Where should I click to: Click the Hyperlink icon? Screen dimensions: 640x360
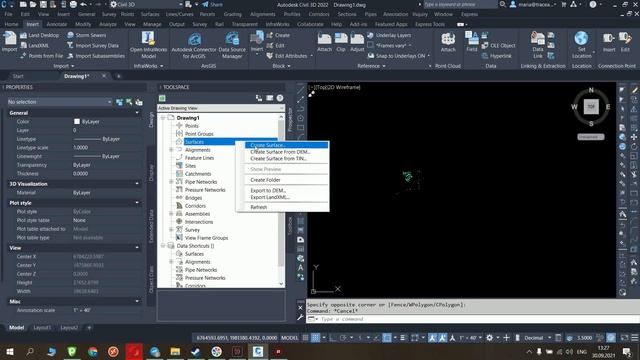pos(485,56)
